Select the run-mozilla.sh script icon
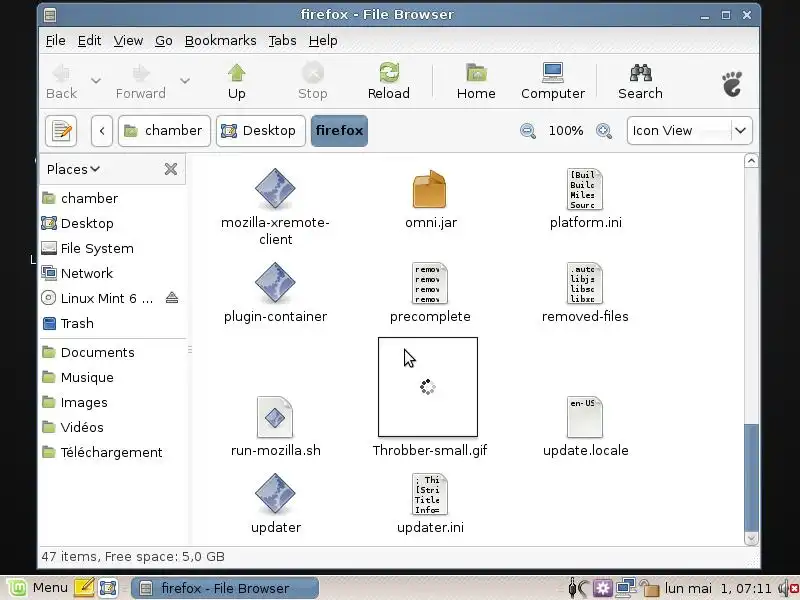The image size is (800, 600). 275,417
